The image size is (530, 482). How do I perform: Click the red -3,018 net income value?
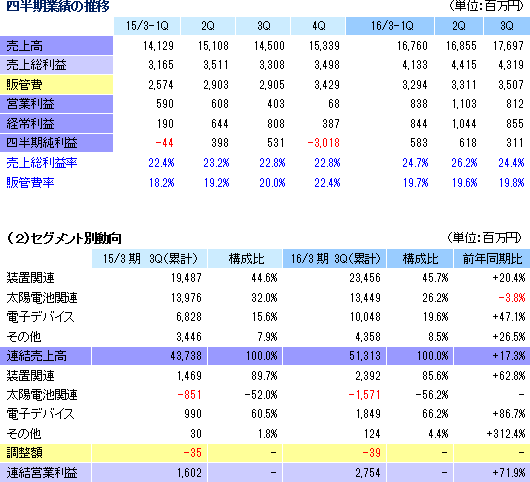pos(323,143)
